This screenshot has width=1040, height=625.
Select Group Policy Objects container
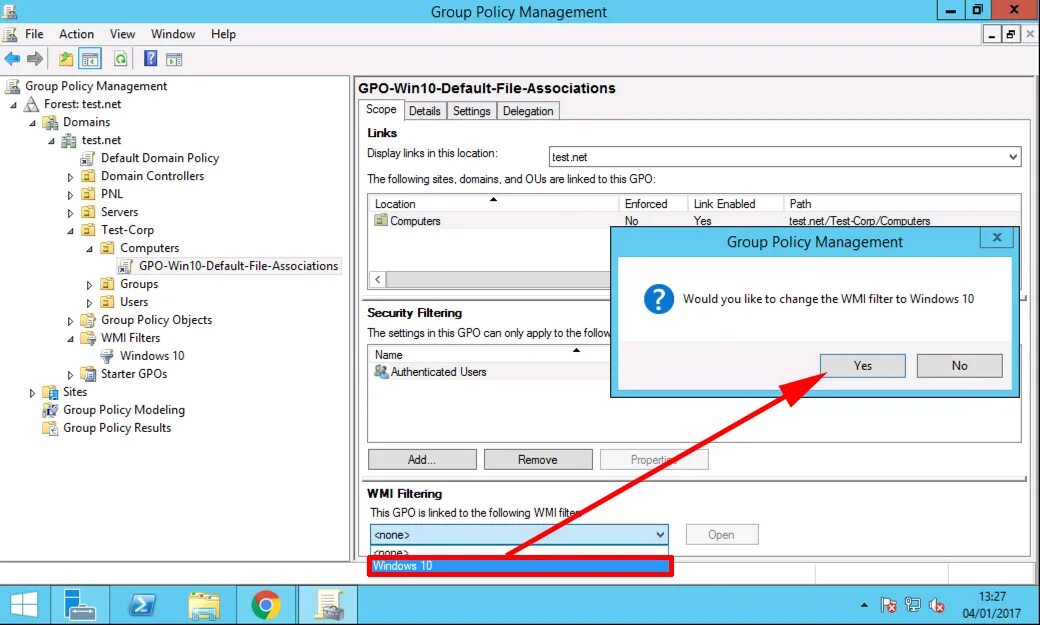157,320
